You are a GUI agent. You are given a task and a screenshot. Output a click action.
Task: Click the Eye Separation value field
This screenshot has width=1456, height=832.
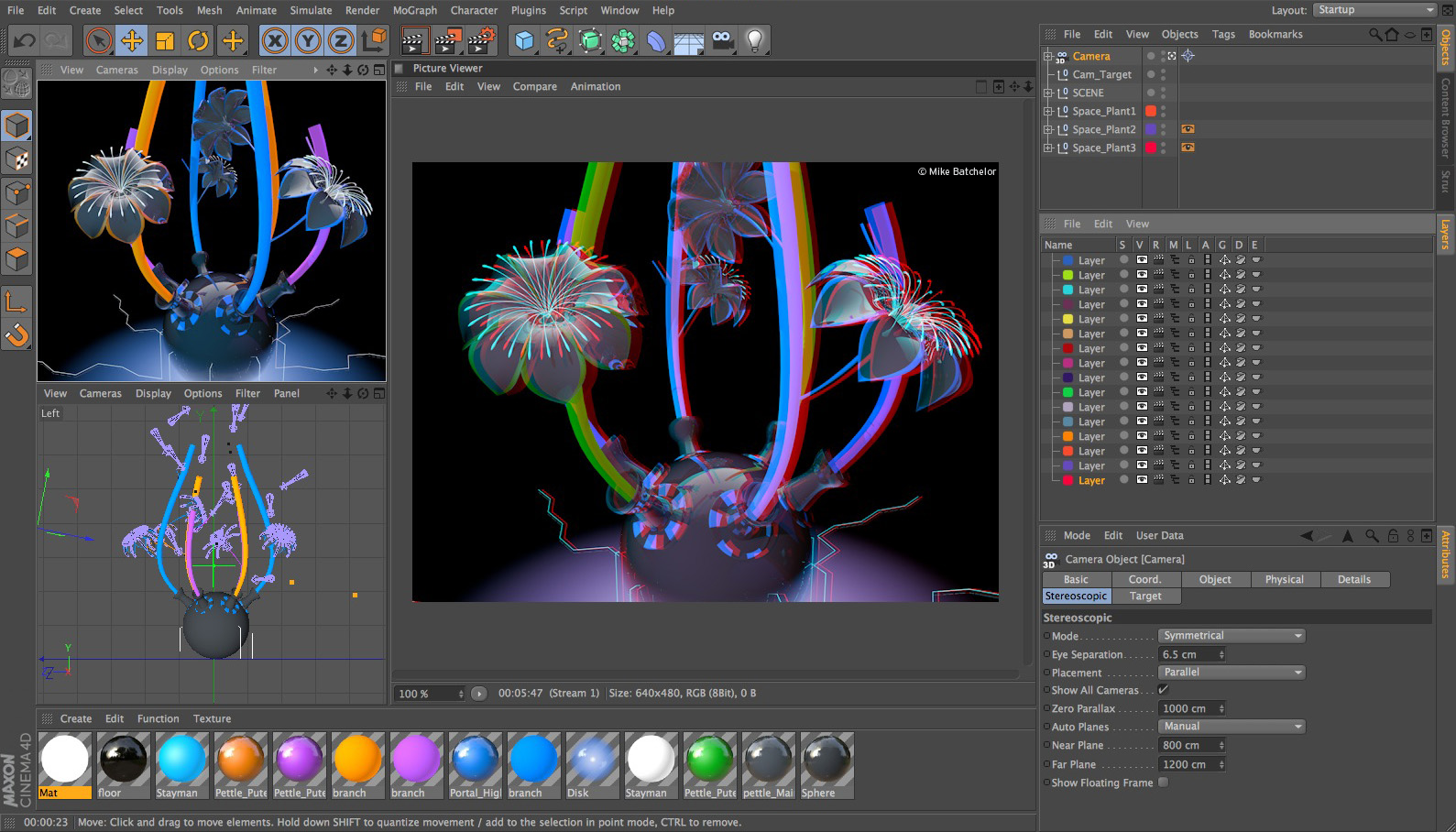(1188, 654)
